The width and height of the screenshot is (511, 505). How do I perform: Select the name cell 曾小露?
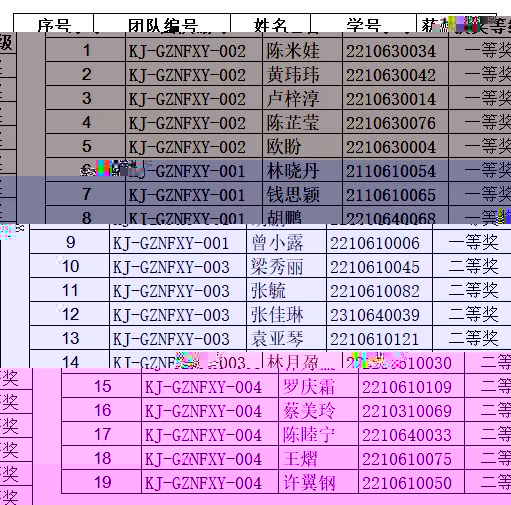pyautogui.click(x=286, y=242)
